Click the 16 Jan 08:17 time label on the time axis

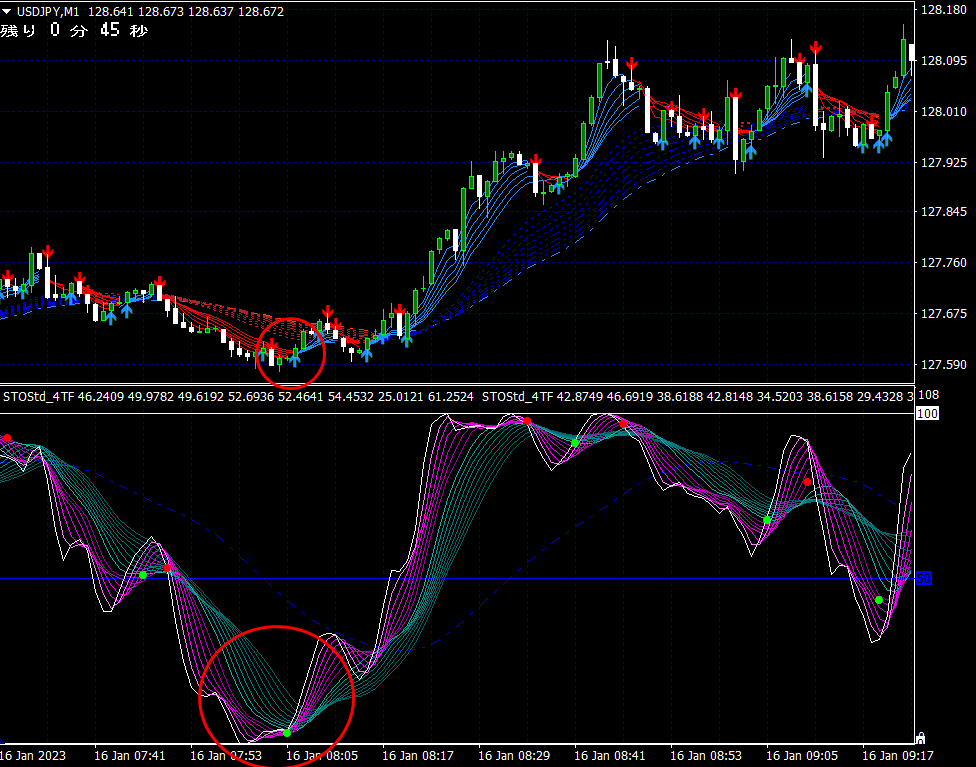tap(418, 756)
